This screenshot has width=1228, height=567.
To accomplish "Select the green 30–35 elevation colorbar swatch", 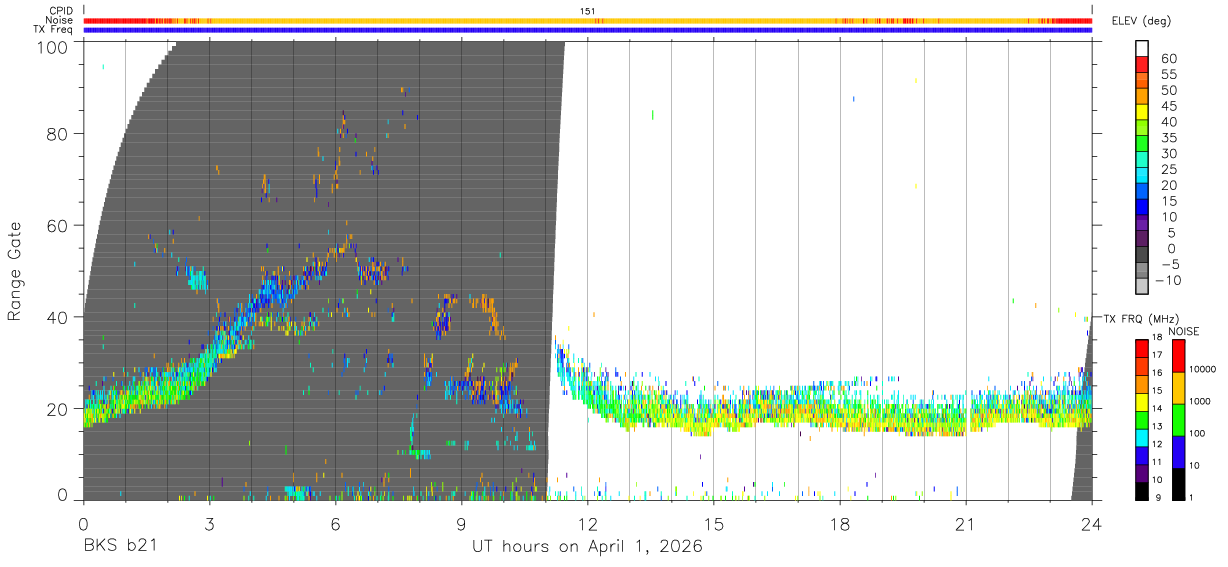I will 1143,145.
